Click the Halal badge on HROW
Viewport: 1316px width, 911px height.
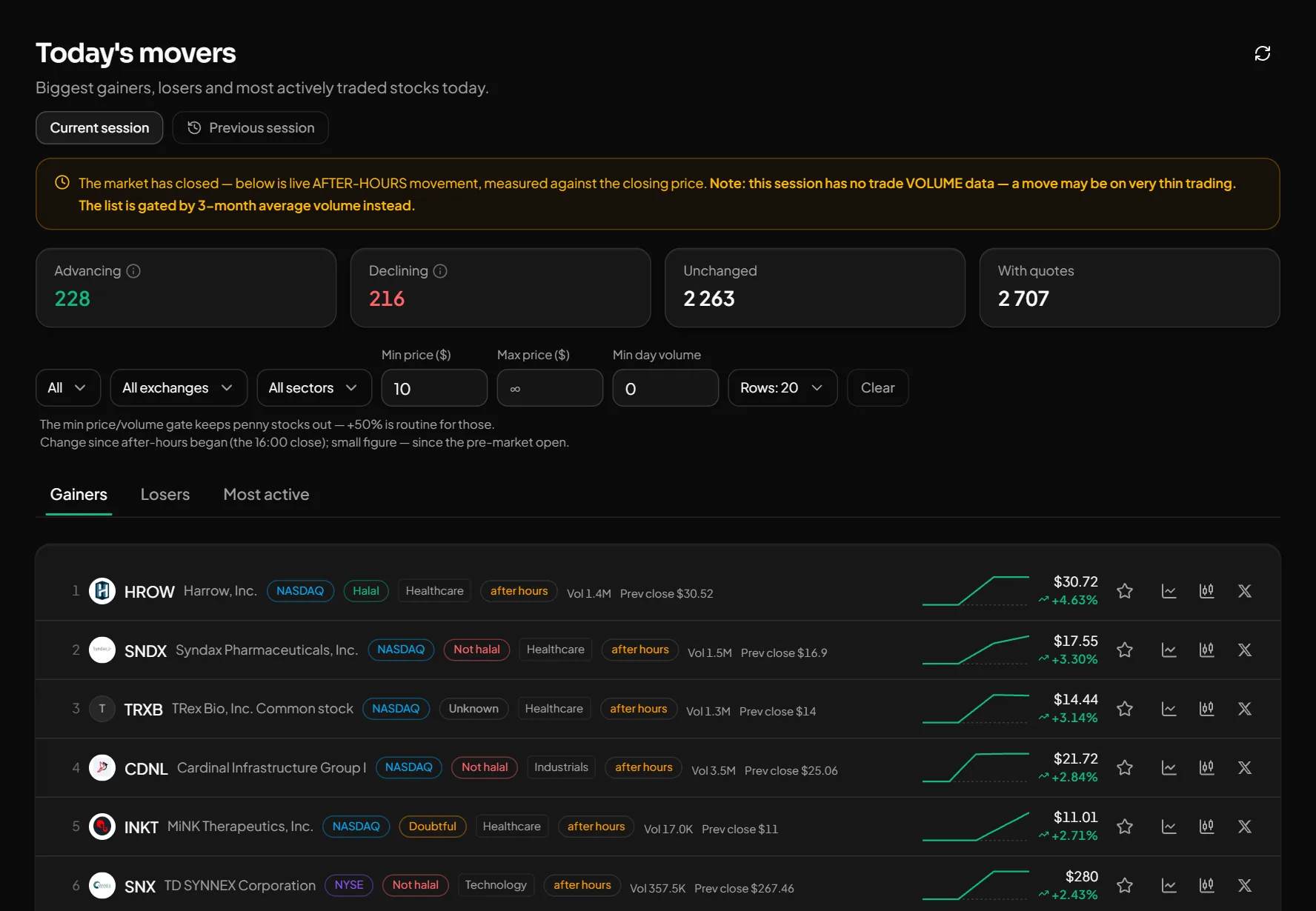pyautogui.click(x=366, y=591)
